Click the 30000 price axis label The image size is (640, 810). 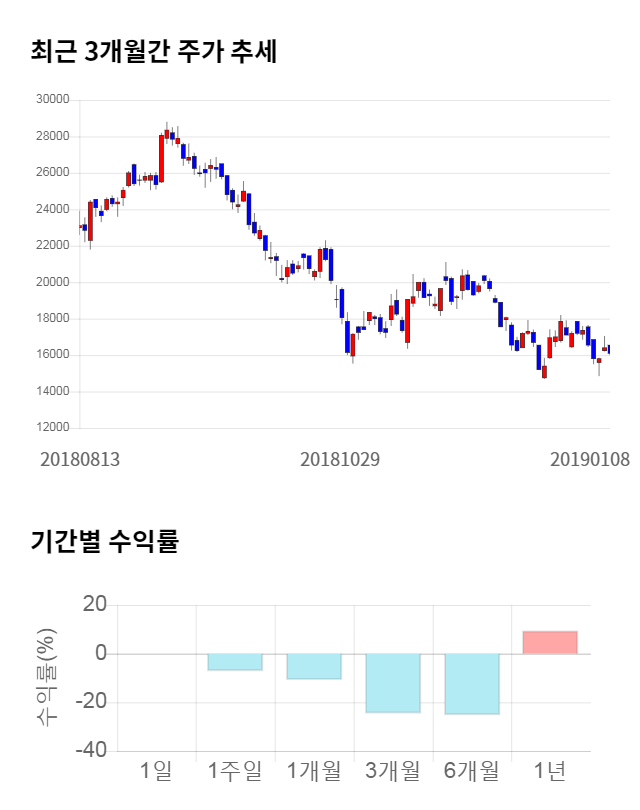coord(51,100)
